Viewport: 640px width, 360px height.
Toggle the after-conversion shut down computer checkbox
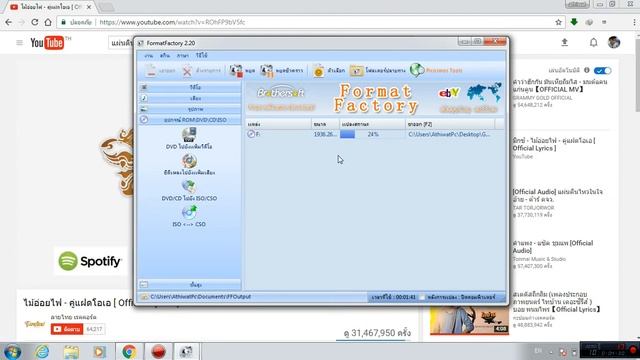pyautogui.click(x=422, y=297)
